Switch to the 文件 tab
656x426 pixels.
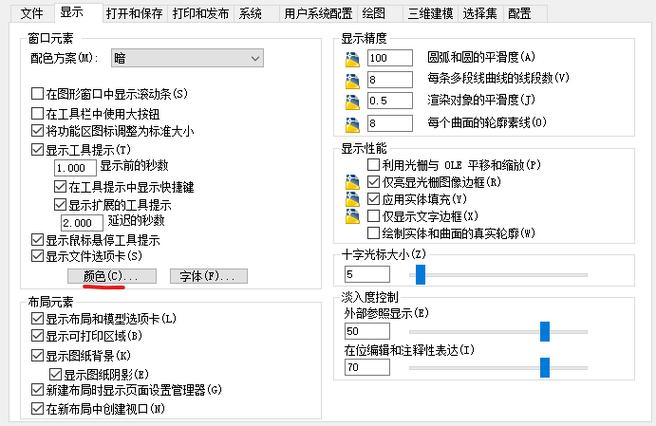32,13
